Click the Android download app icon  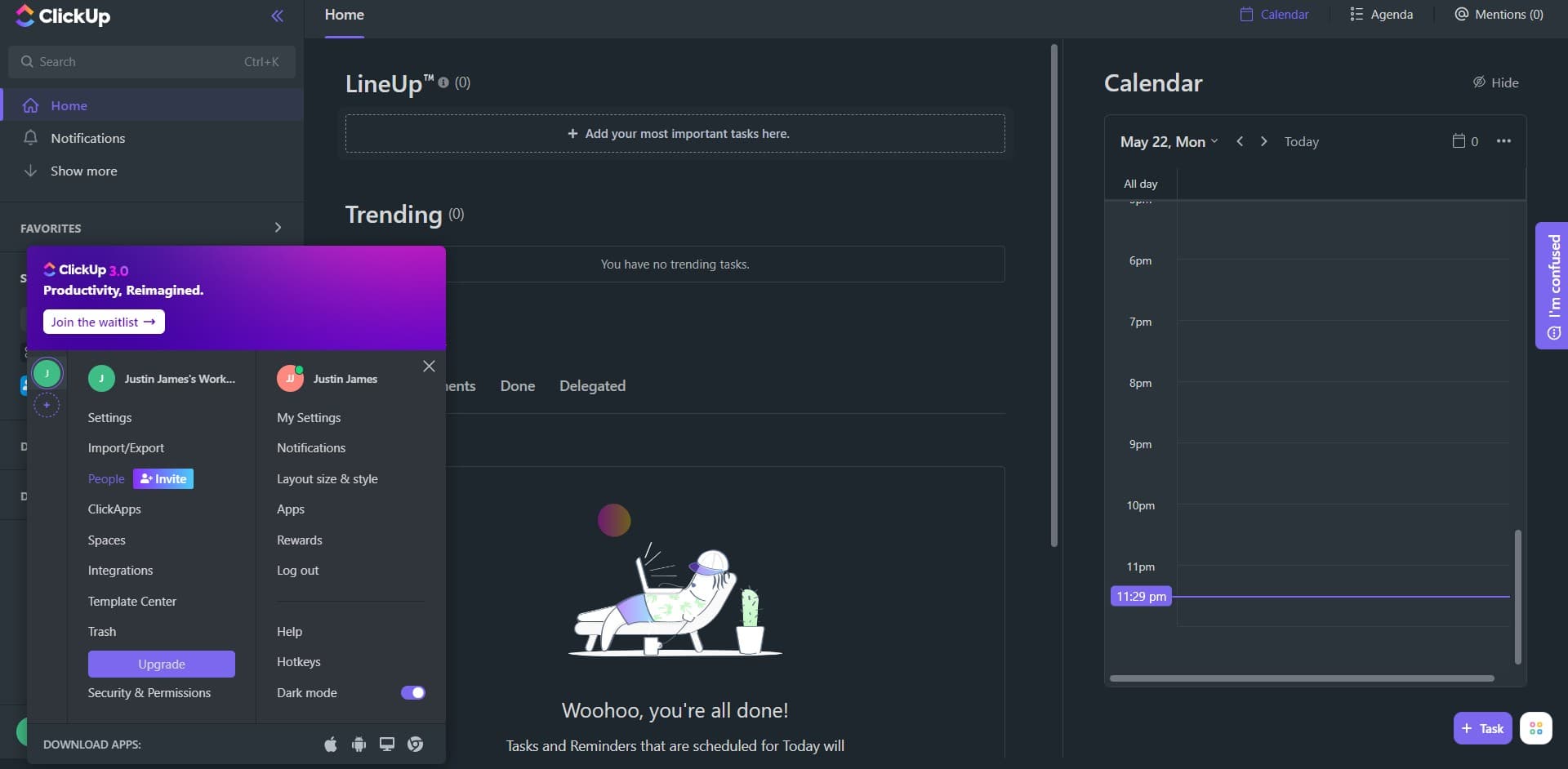[x=359, y=745]
